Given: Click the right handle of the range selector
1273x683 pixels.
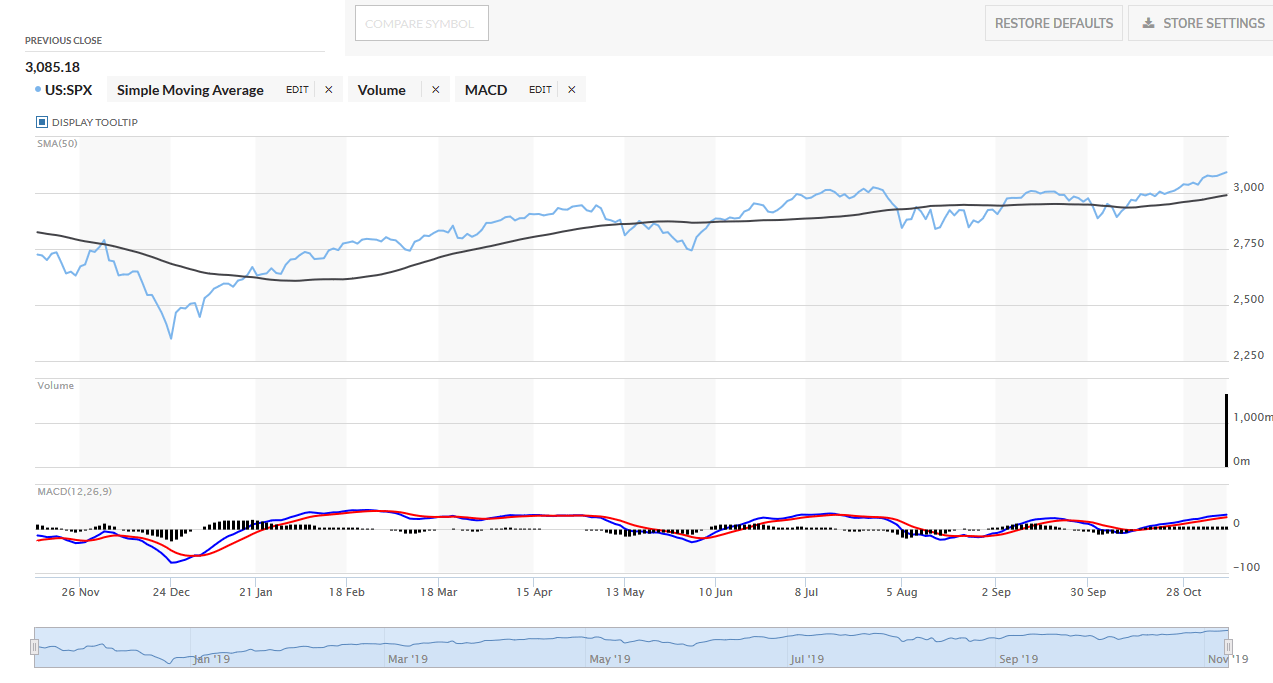Looking at the screenshot, I should click(x=1227, y=645).
